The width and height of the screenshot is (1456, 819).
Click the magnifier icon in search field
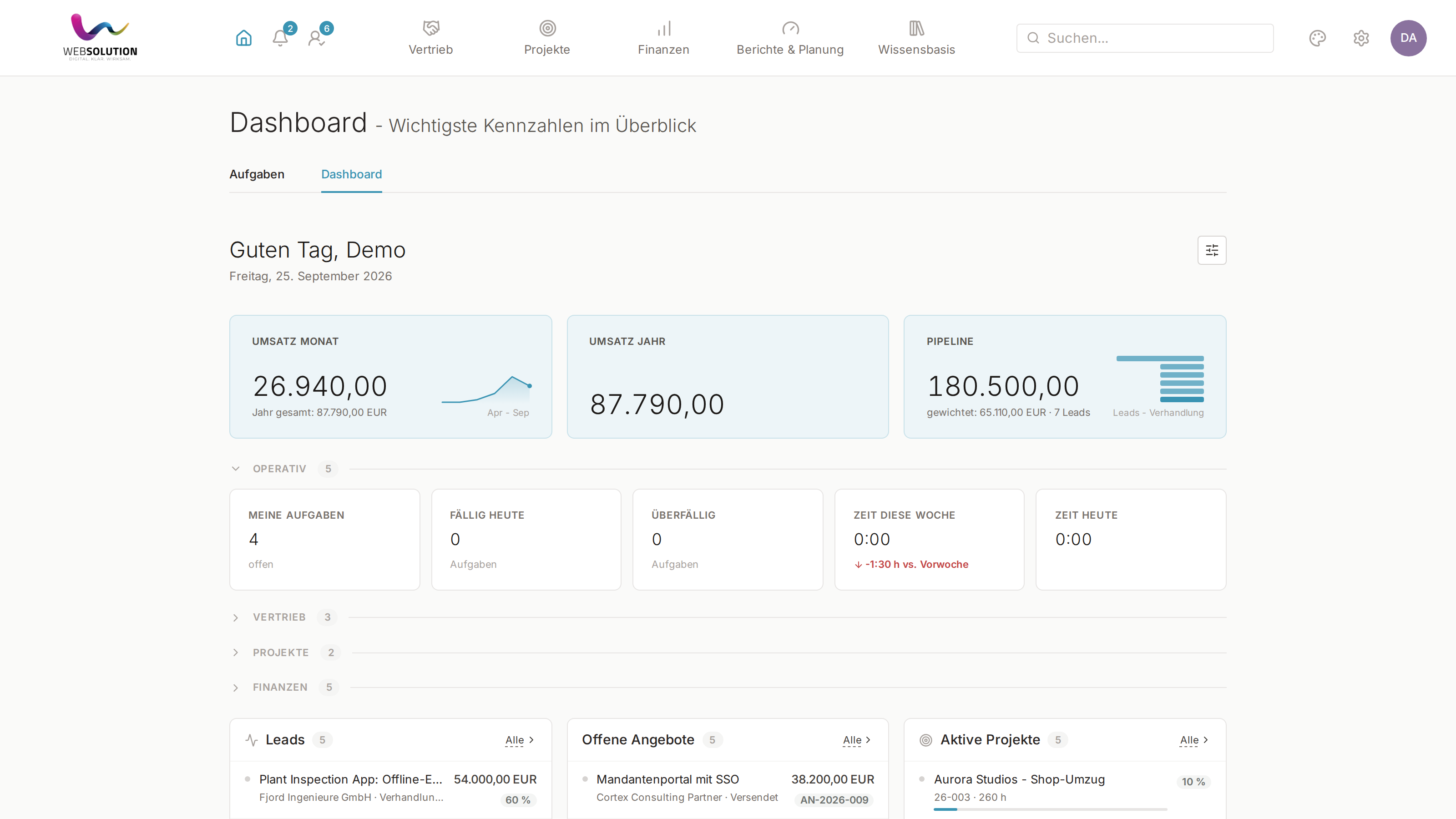point(1033,38)
